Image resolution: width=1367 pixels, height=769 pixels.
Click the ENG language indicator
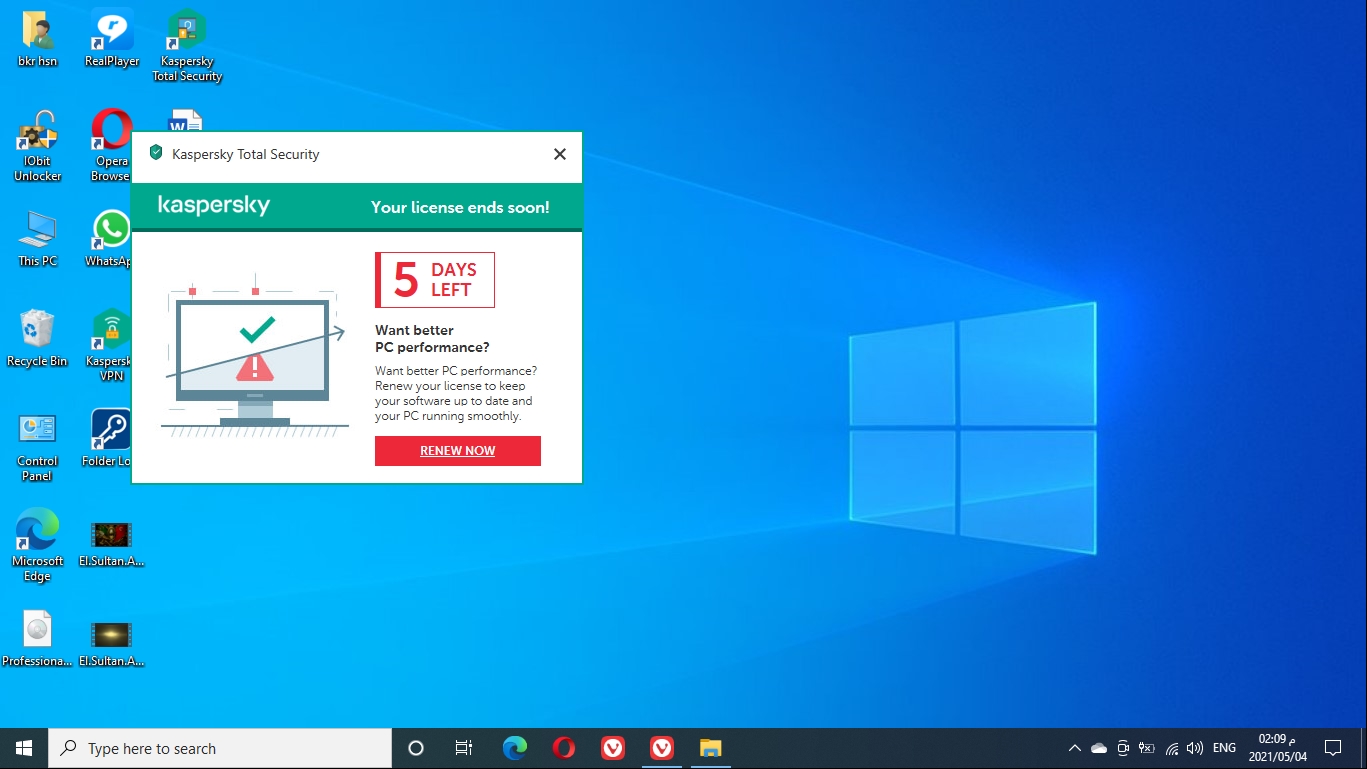point(1224,748)
